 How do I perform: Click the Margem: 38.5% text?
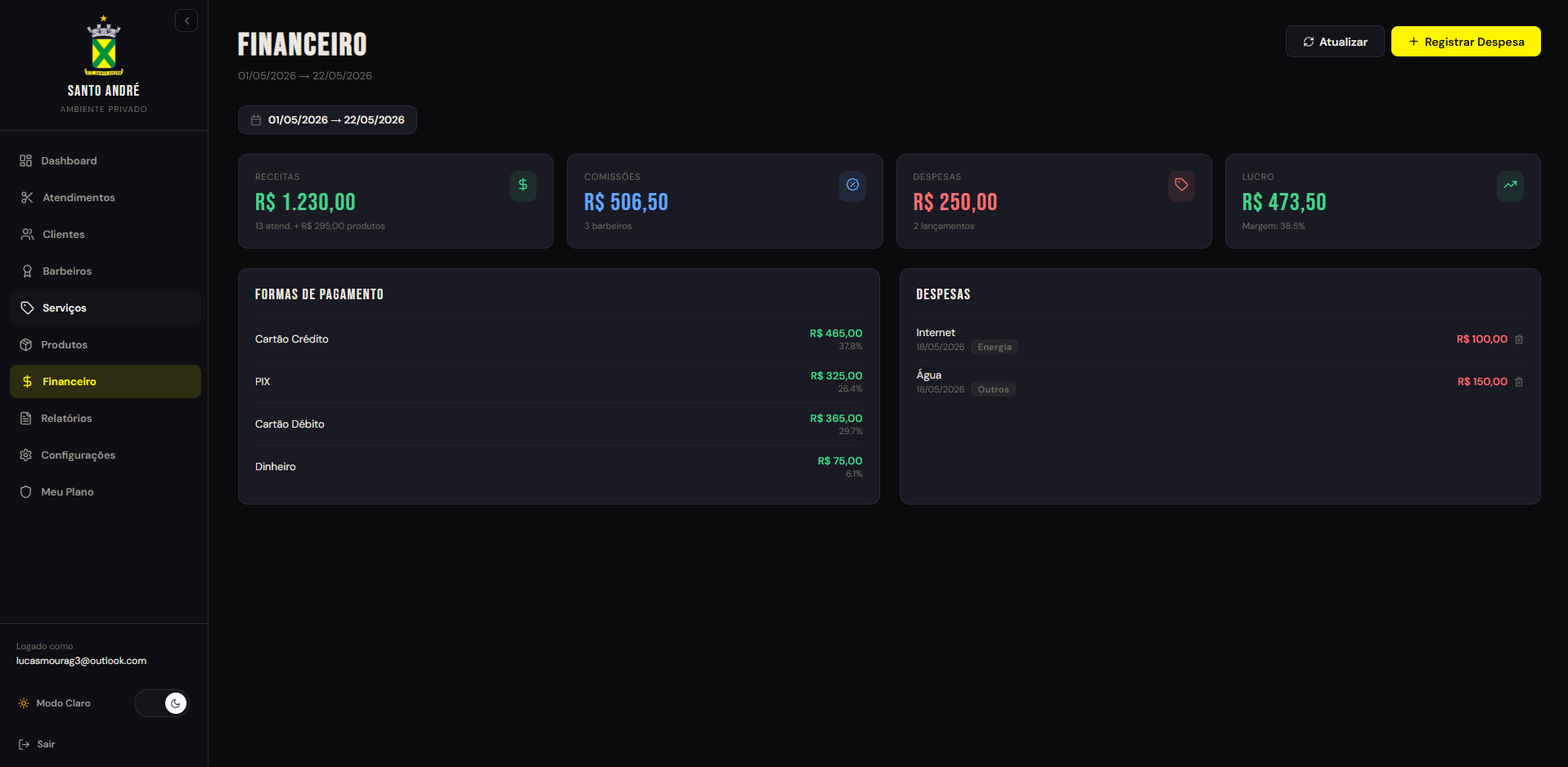[1274, 227]
